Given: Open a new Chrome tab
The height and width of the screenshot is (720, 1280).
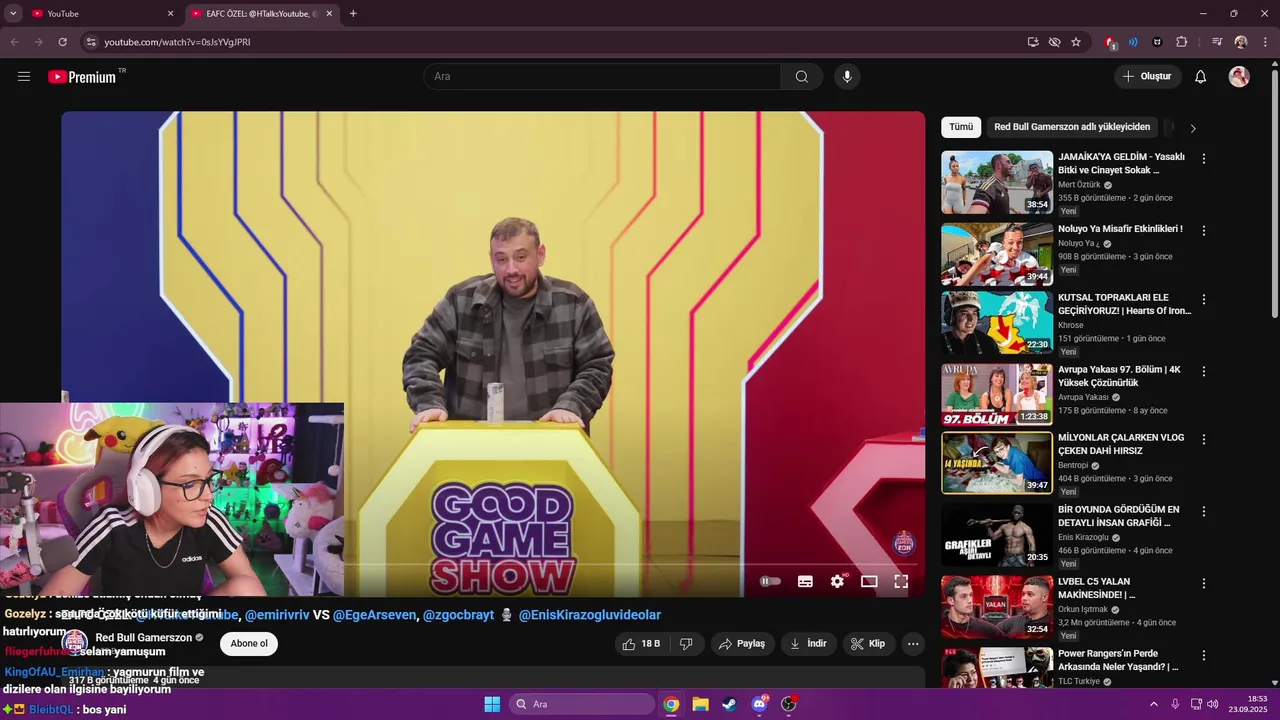Looking at the screenshot, I should click(x=353, y=13).
